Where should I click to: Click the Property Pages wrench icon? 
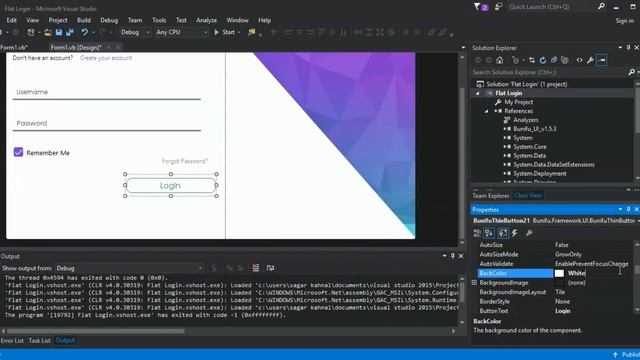pyautogui.click(x=529, y=233)
